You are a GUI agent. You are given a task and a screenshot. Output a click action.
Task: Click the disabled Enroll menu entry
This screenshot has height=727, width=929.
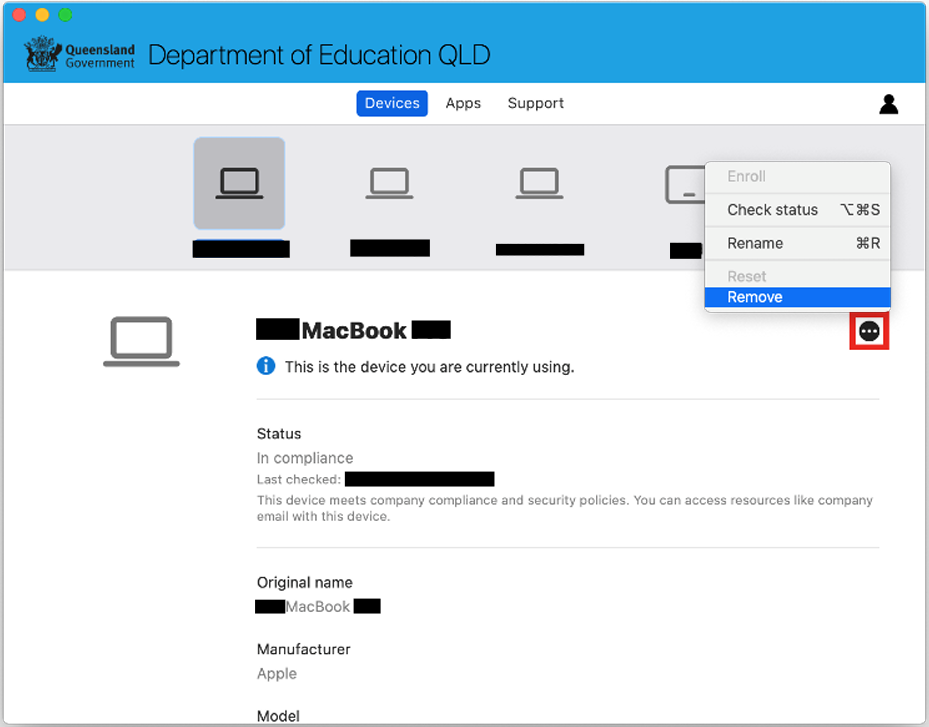[x=797, y=177]
